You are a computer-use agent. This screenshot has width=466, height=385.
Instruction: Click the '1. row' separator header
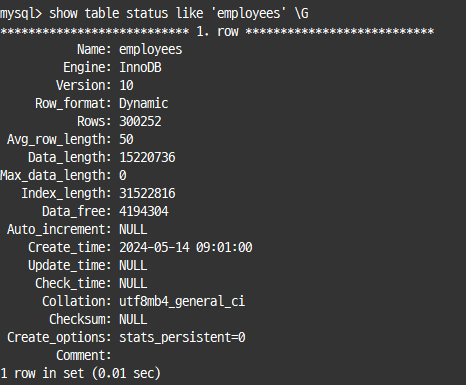pyautogui.click(x=217, y=32)
